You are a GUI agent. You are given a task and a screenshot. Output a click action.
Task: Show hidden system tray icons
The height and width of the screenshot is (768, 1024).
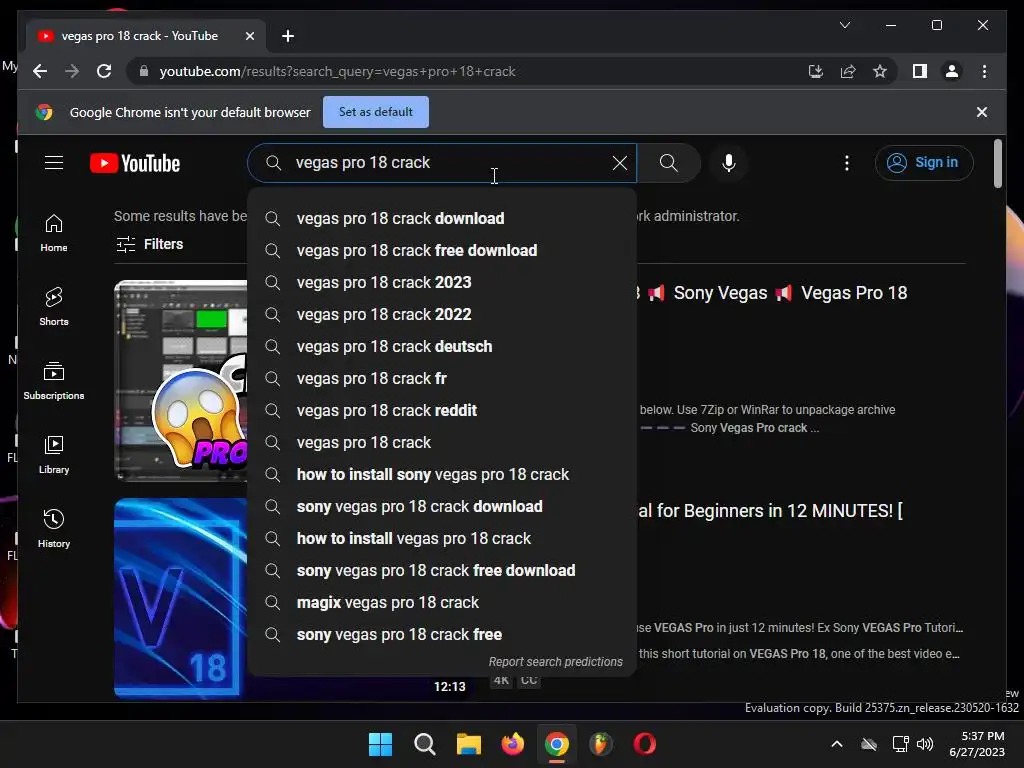pos(837,744)
